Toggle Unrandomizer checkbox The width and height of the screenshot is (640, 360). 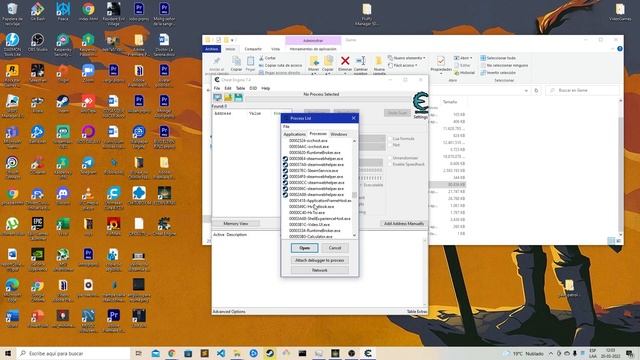pos(390,158)
